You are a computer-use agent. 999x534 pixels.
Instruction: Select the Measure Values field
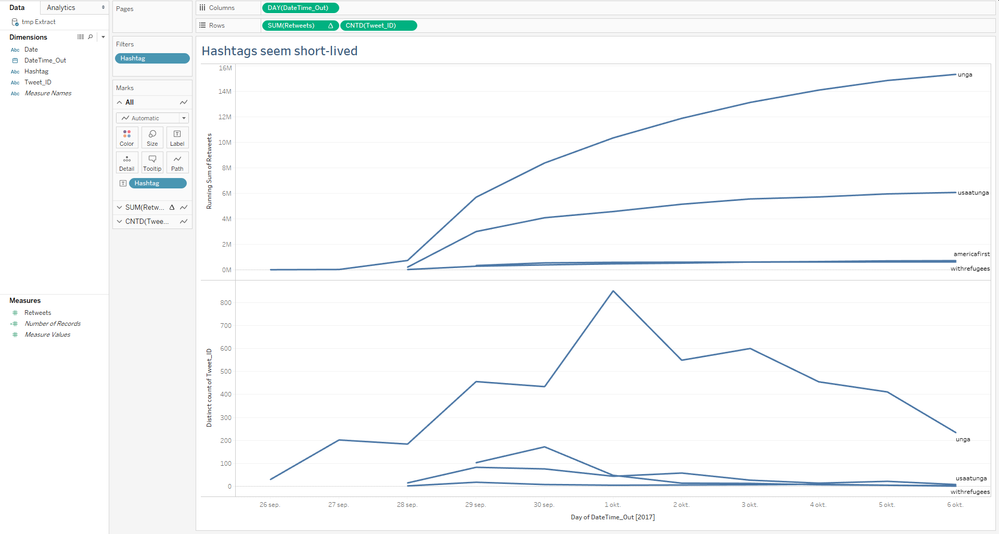[47, 335]
